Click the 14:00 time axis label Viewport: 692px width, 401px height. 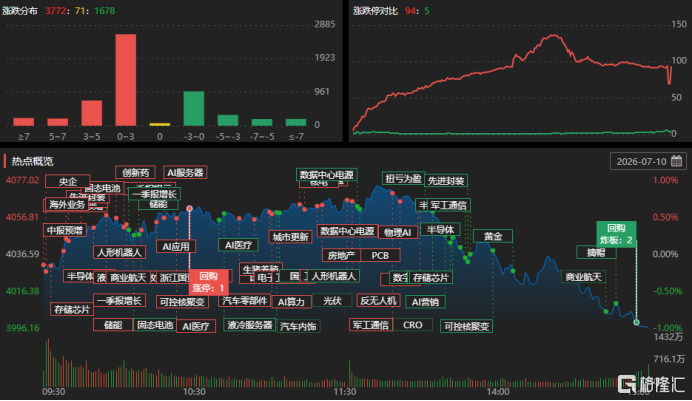pyautogui.click(x=498, y=392)
